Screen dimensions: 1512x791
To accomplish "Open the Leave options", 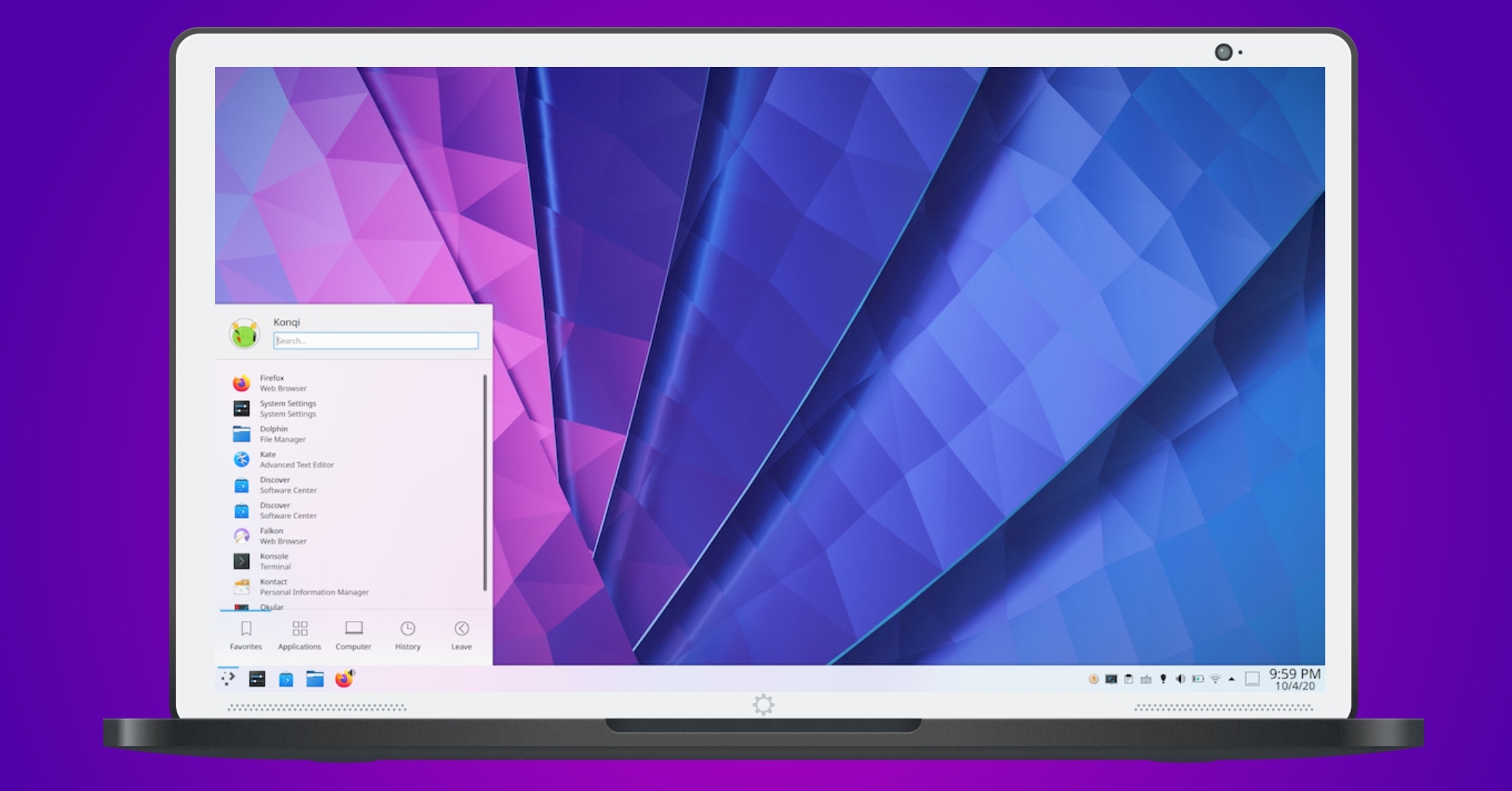I will tap(461, 634).
